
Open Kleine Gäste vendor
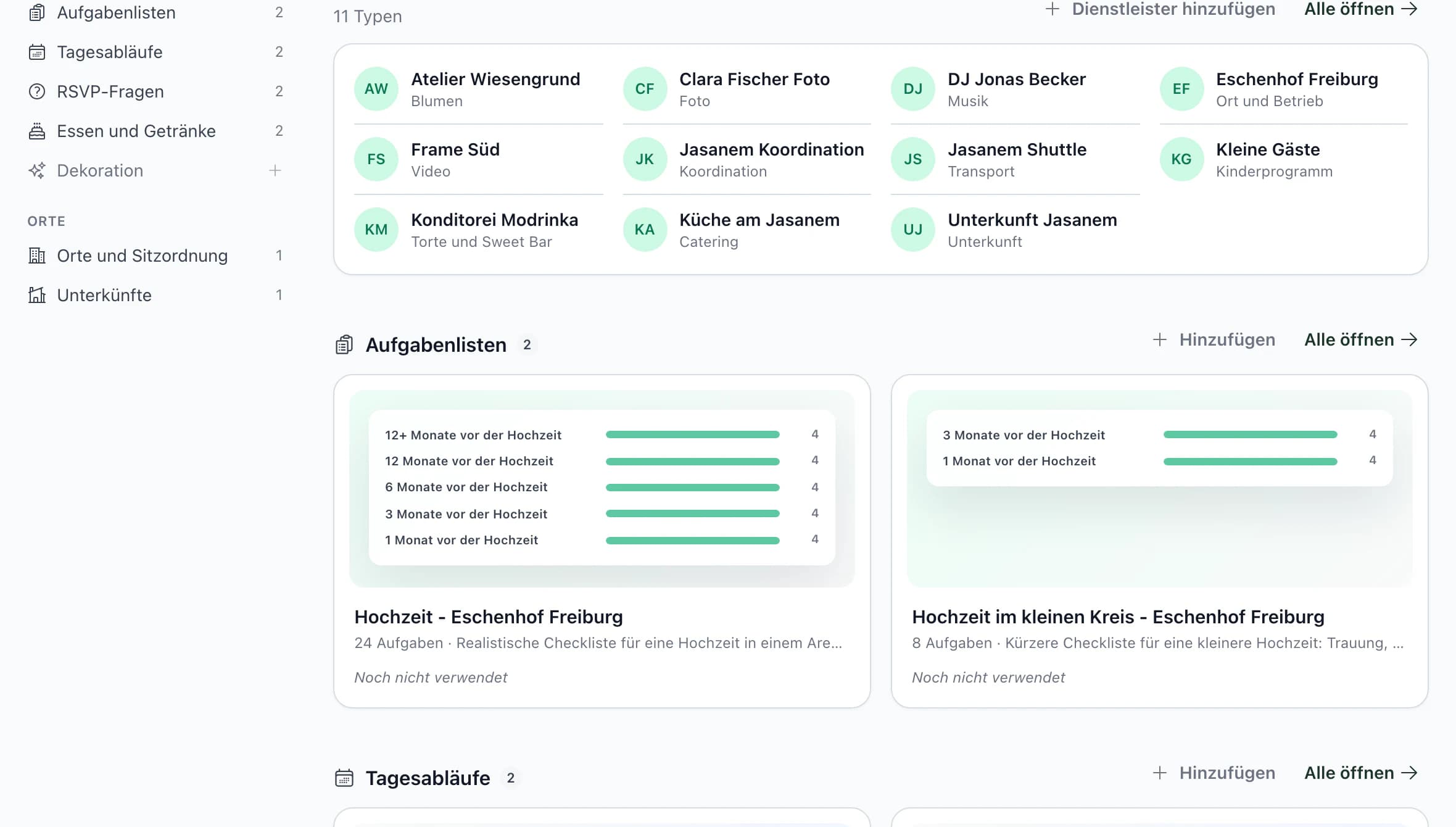point(1283,159)
